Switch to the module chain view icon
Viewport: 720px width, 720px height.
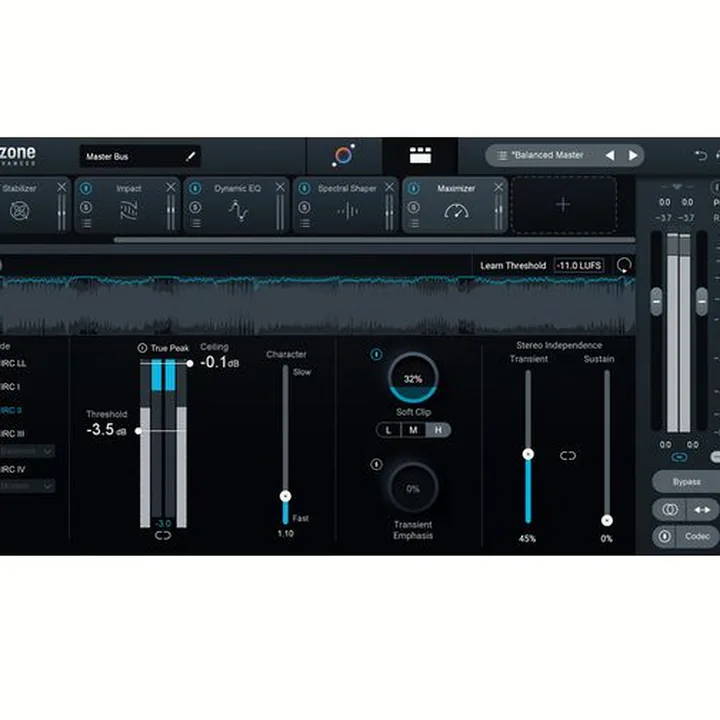420,155
